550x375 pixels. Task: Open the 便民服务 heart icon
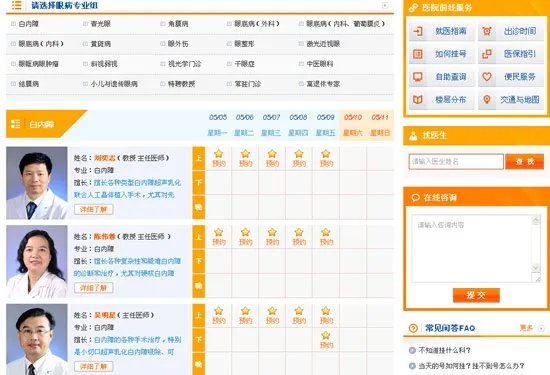[487, 77]
